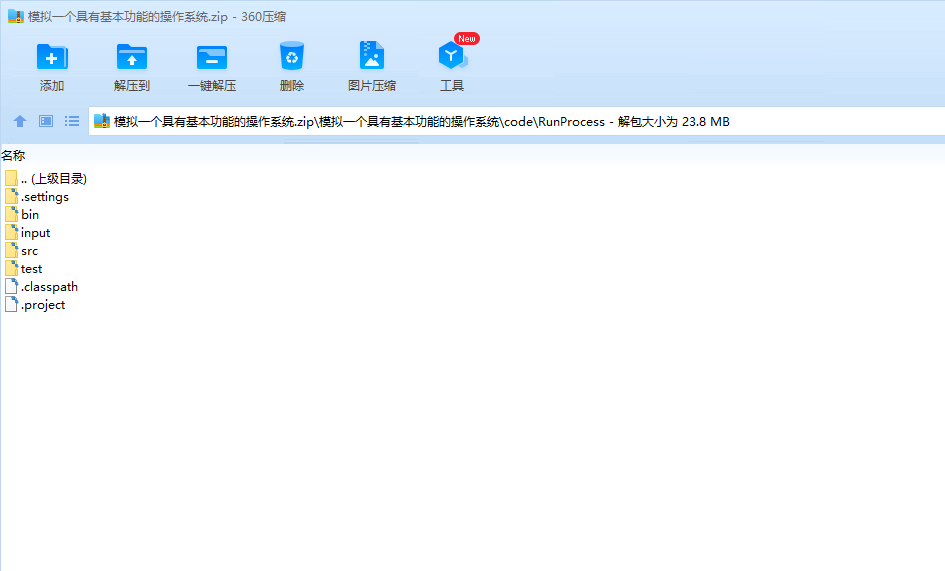Click the Add (添加) toolbar icon
The width and height of the screenshot is (945, 571).
click(52, 57)
